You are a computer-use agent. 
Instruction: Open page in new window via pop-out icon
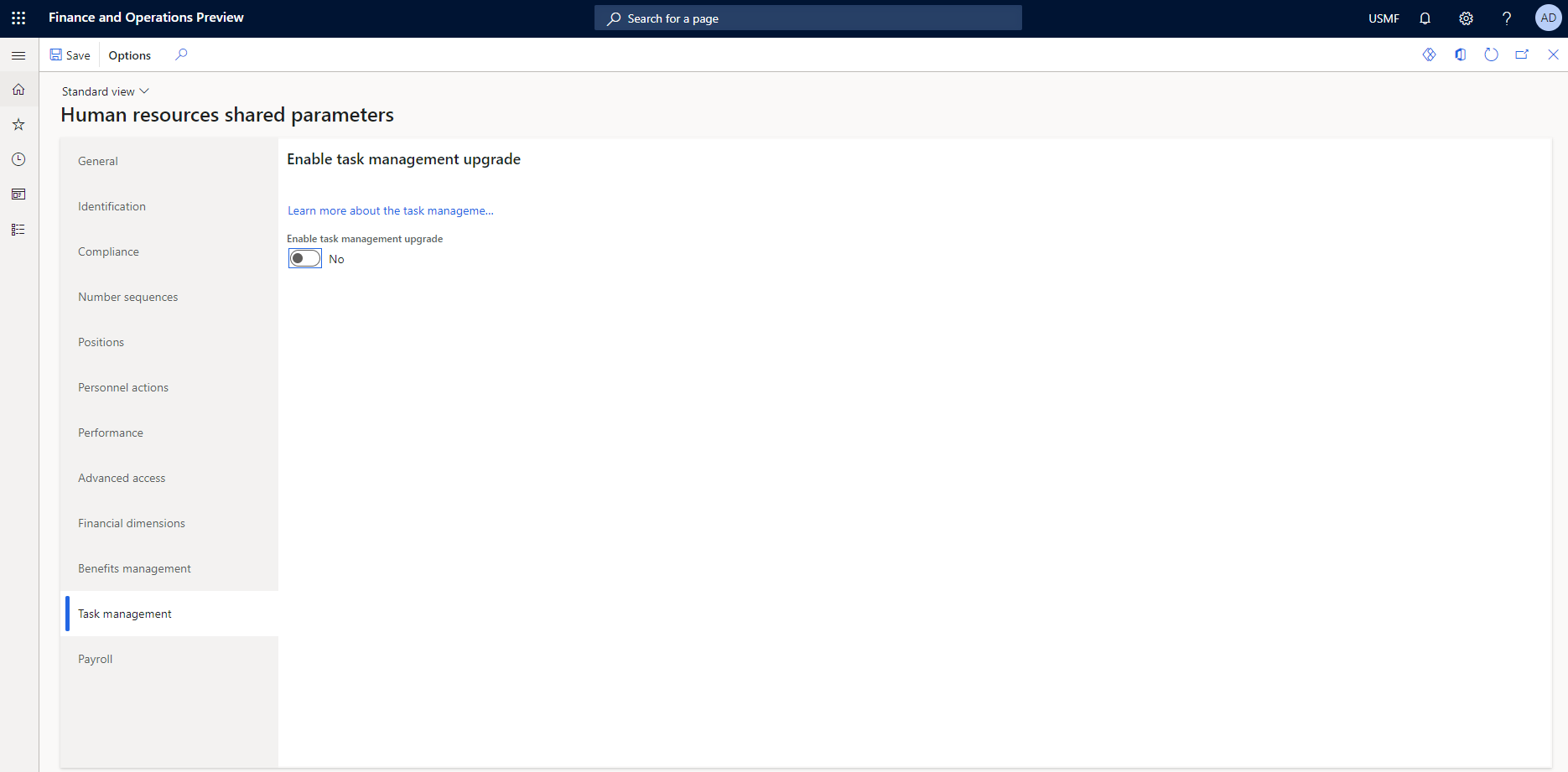(x=1523, y=54)
